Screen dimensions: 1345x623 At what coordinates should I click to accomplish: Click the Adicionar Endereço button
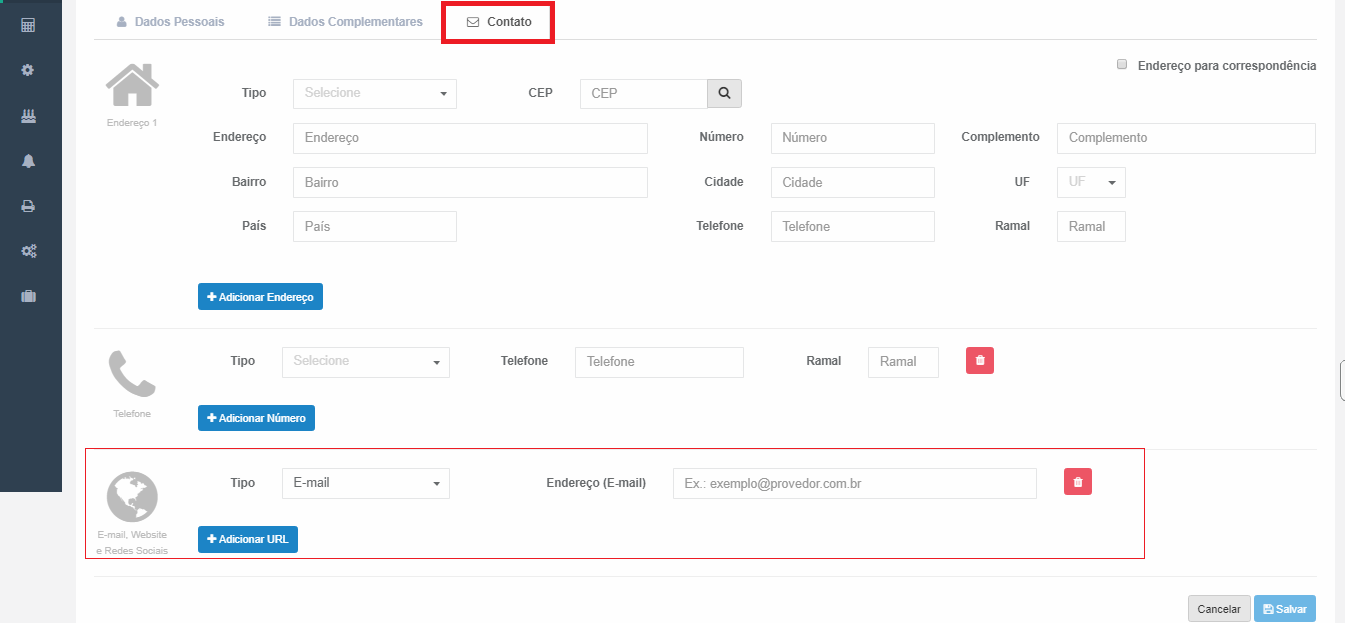pos(260,297)
